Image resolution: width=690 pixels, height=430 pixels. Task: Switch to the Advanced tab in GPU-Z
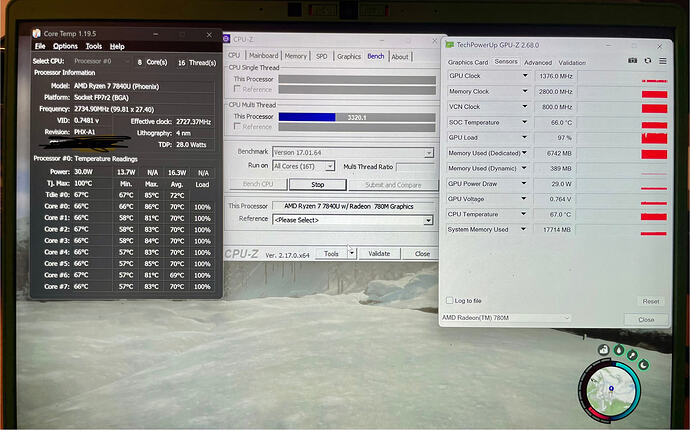coord(538,62)
